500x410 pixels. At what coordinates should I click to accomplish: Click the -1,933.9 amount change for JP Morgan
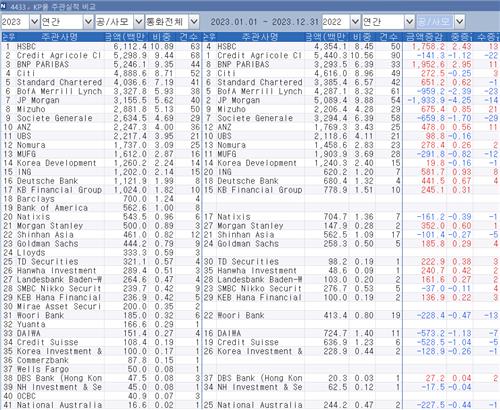tap(426, 100)
